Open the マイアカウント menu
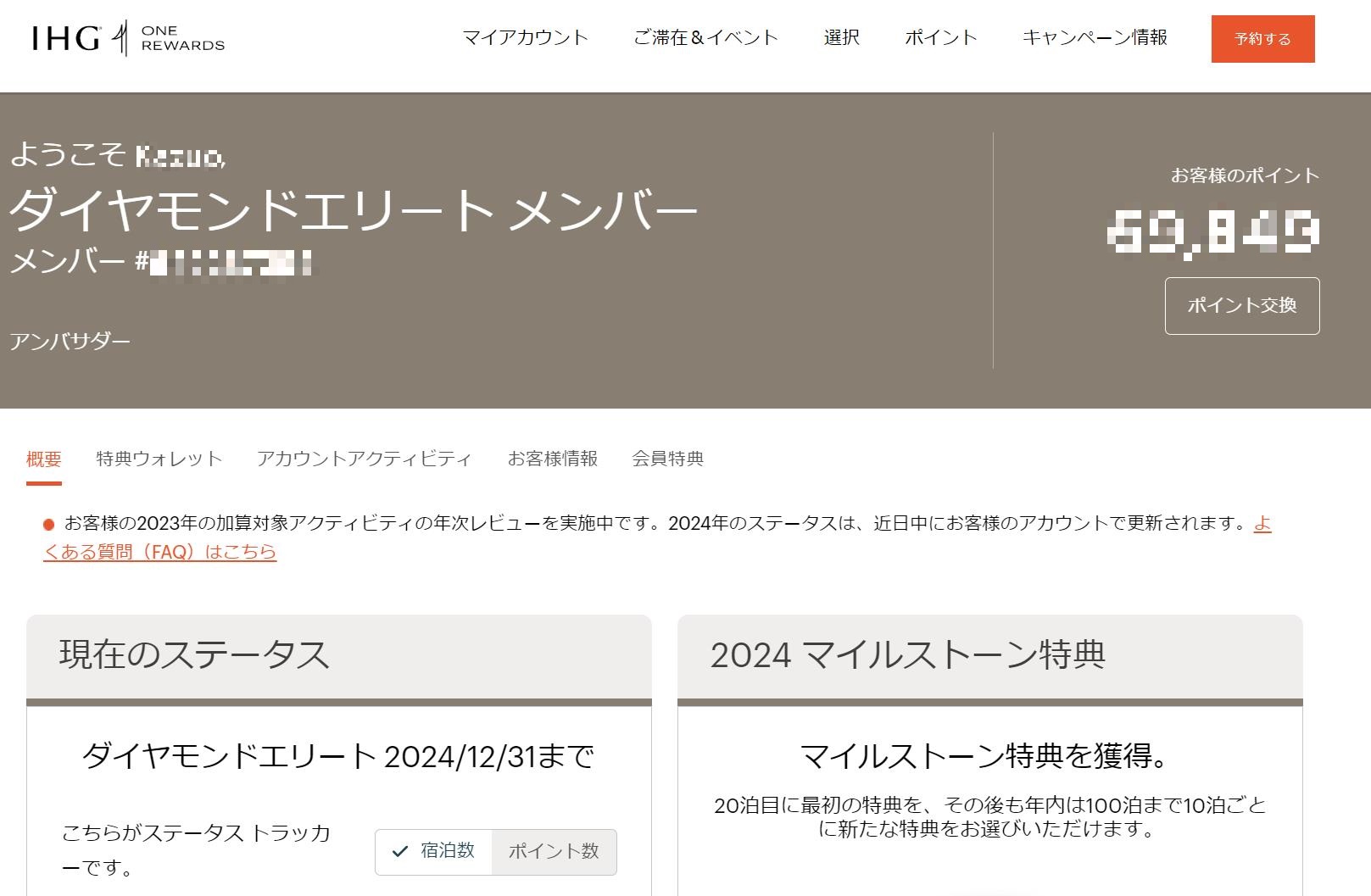Screen dimensions: 1371x896 click(x=525, y=37)
